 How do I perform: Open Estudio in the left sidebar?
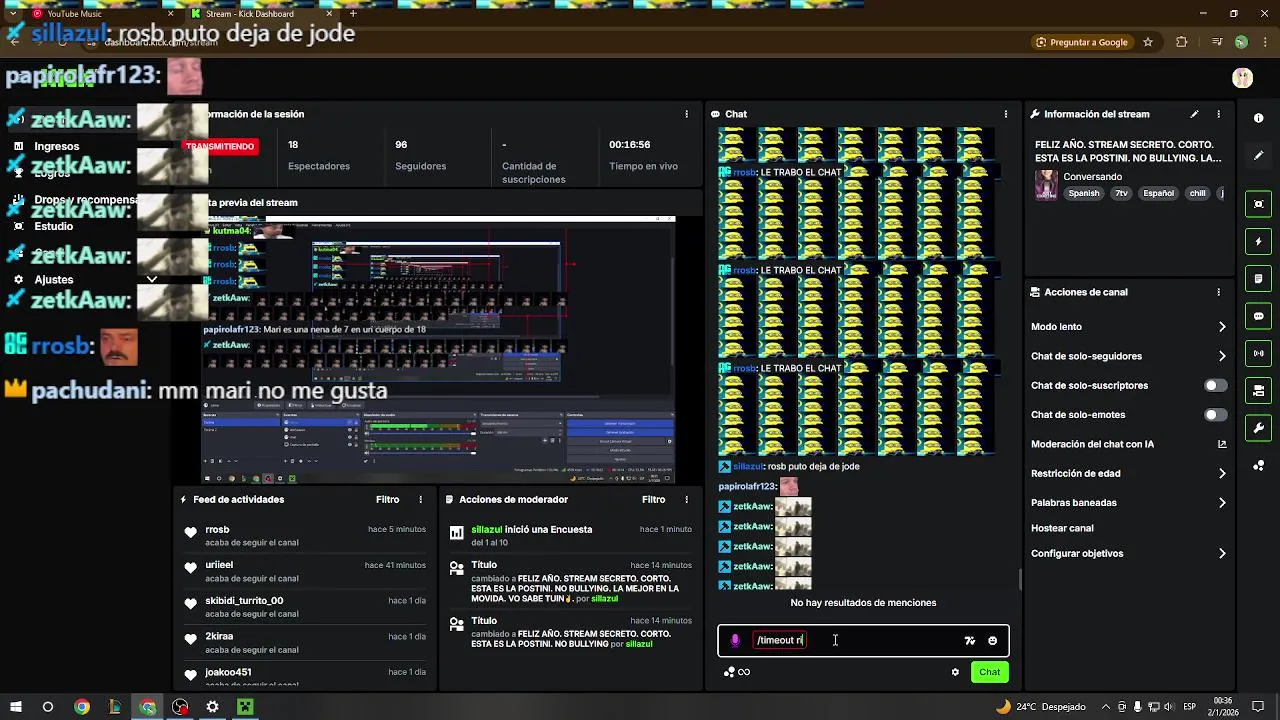[x=54, y=227]
